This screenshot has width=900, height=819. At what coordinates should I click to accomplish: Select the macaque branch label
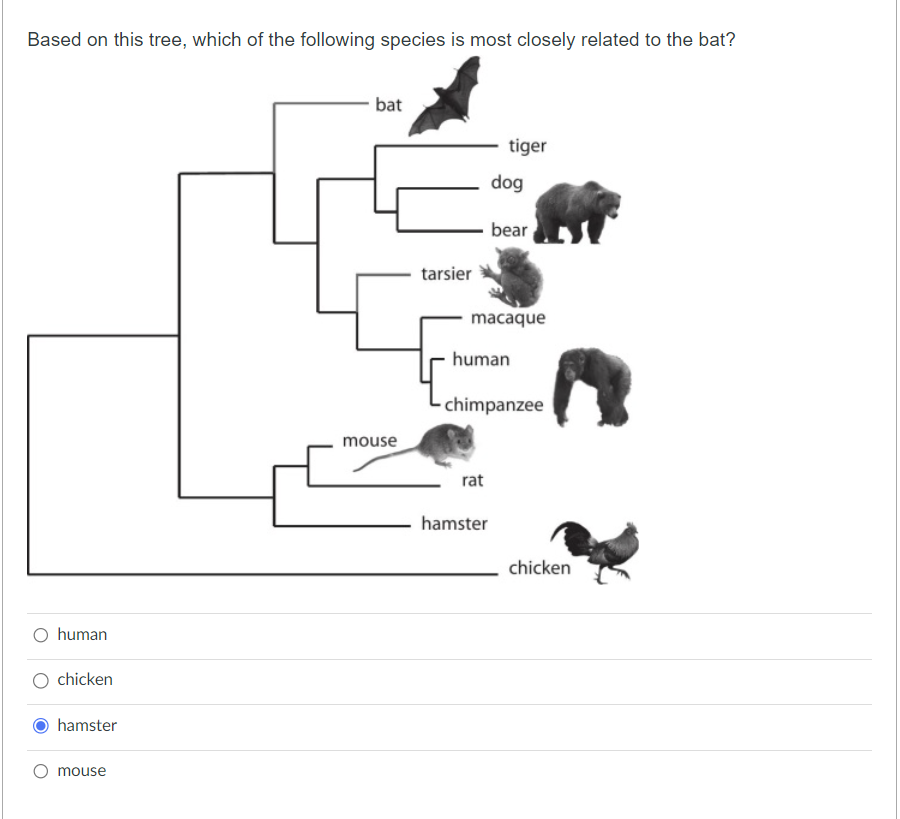click(x=507, y=317)
